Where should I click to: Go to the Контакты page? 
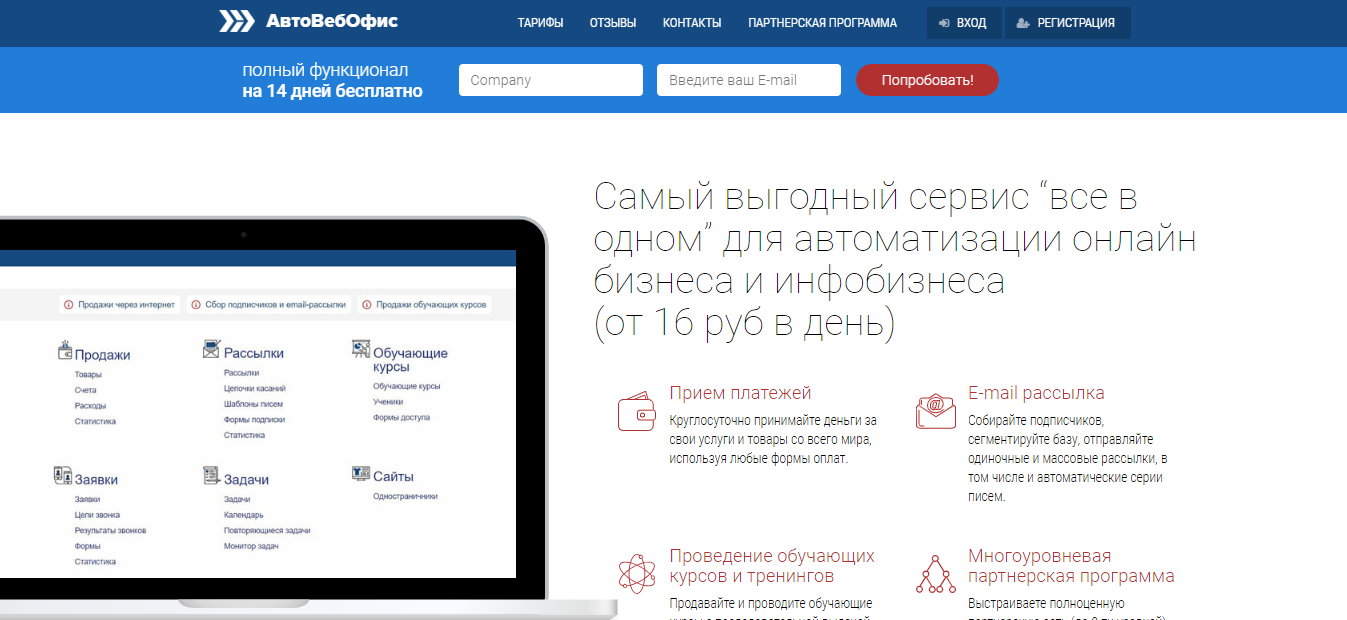coord(692,23)
